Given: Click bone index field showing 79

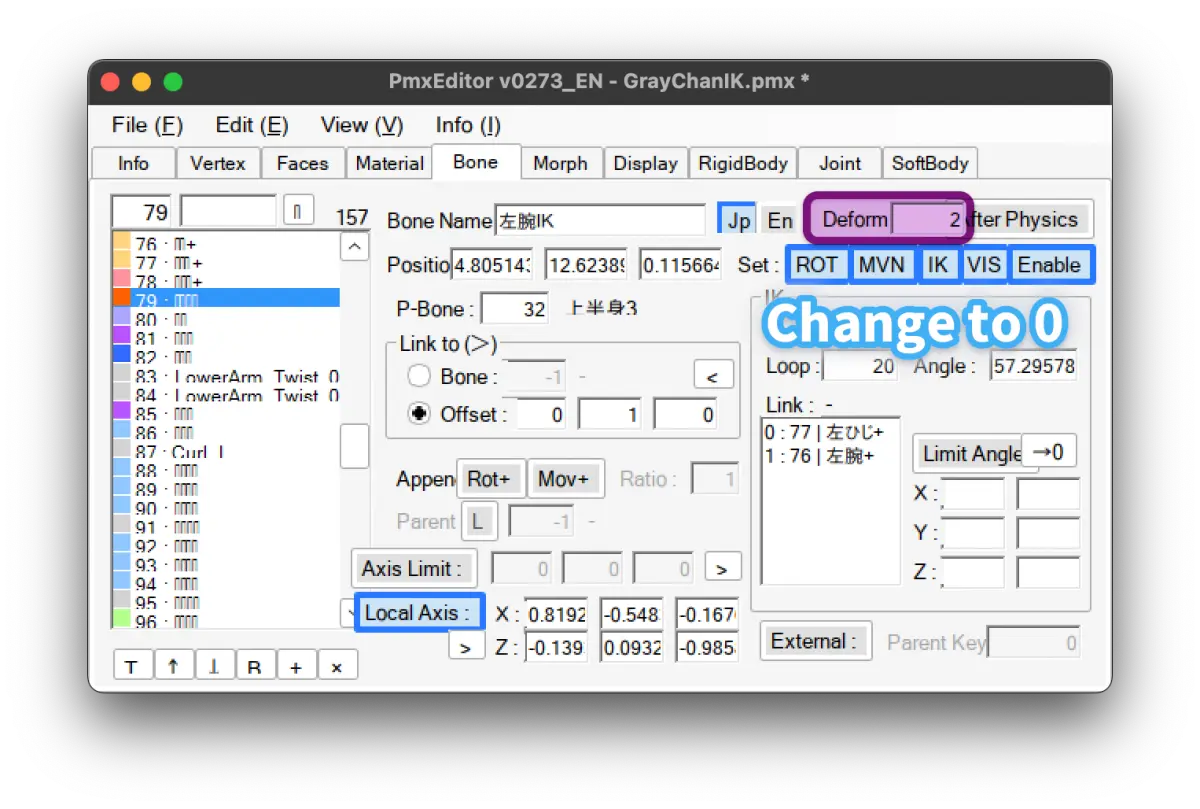Looking at the screenshot, I should pos(142,212).
